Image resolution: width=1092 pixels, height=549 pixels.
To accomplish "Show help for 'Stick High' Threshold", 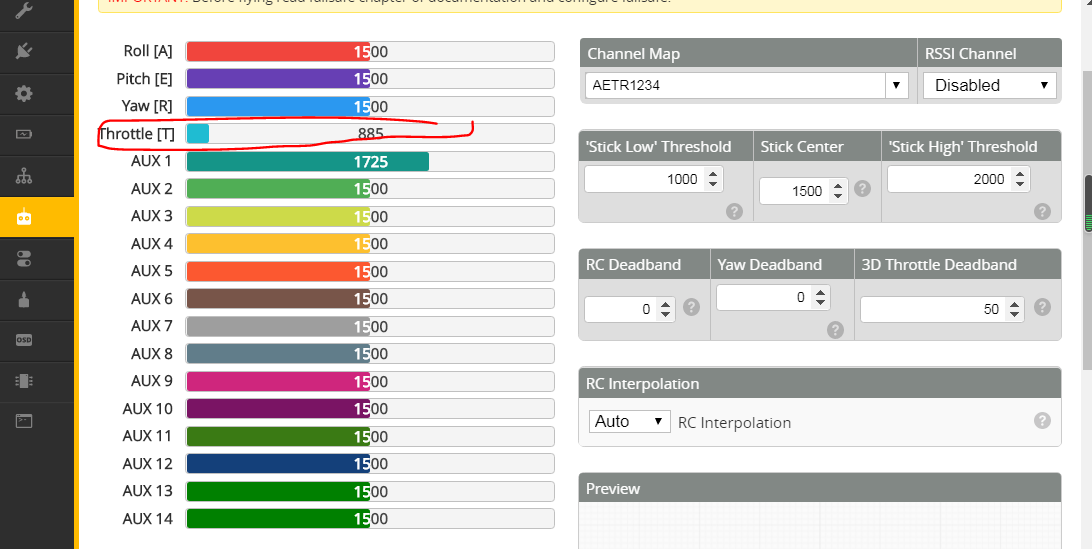I will coord(1042,211).
